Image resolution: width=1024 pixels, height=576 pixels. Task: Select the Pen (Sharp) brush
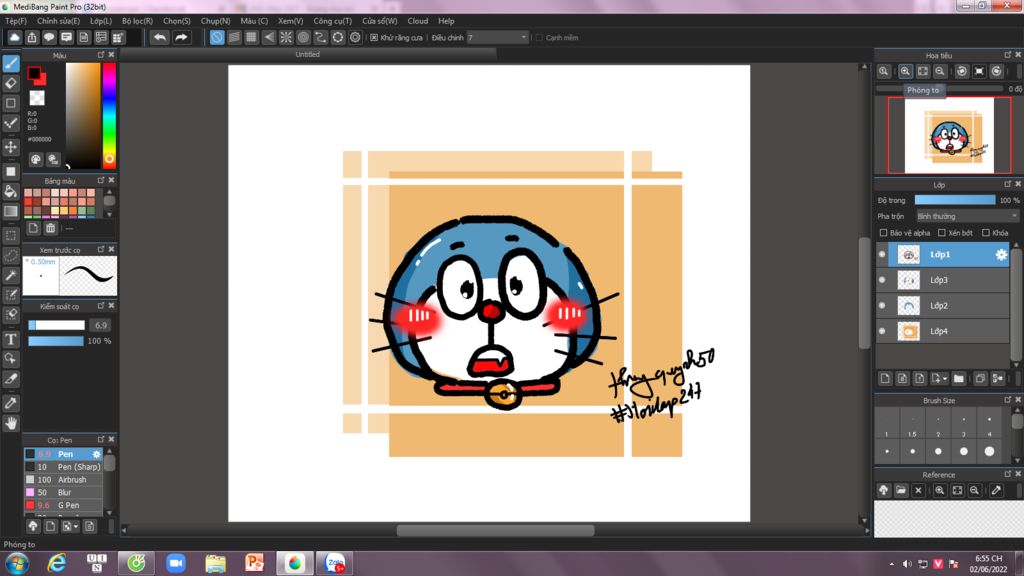(x=63, y=467)
